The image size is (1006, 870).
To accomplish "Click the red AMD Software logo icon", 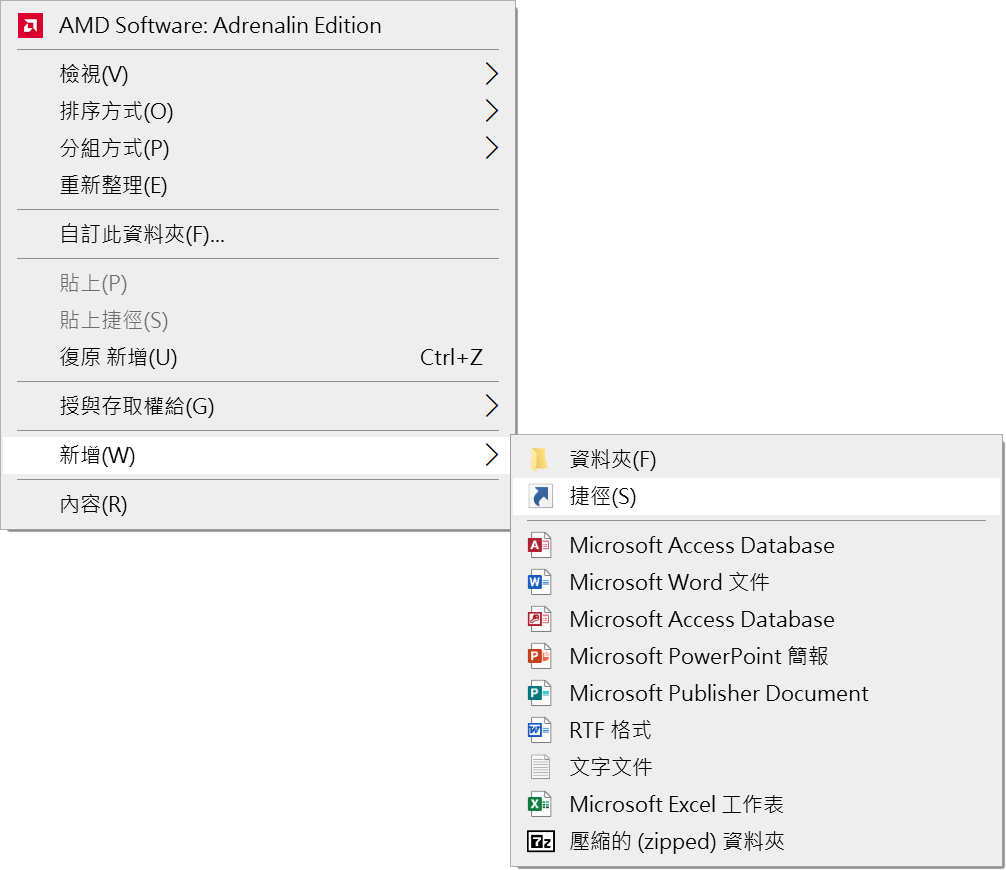I will tap(30, 26).
